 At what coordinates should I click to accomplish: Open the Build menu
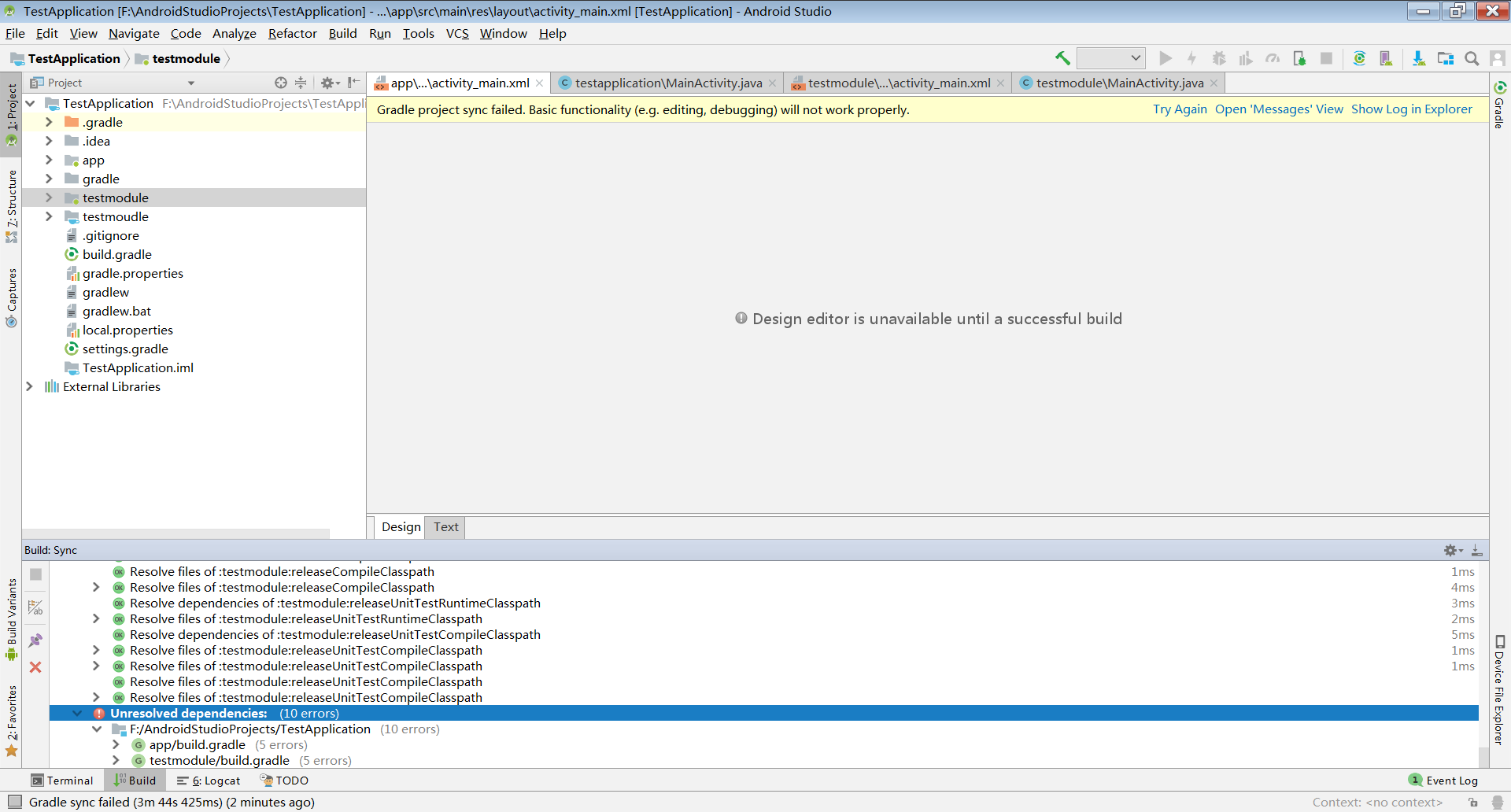coord(342,33)
